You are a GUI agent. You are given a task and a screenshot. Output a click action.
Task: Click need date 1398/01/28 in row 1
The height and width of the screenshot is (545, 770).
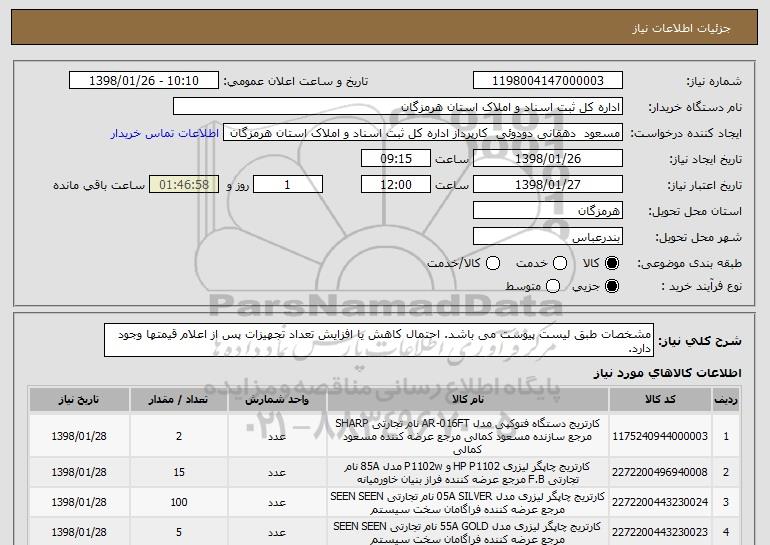point(79,436)
